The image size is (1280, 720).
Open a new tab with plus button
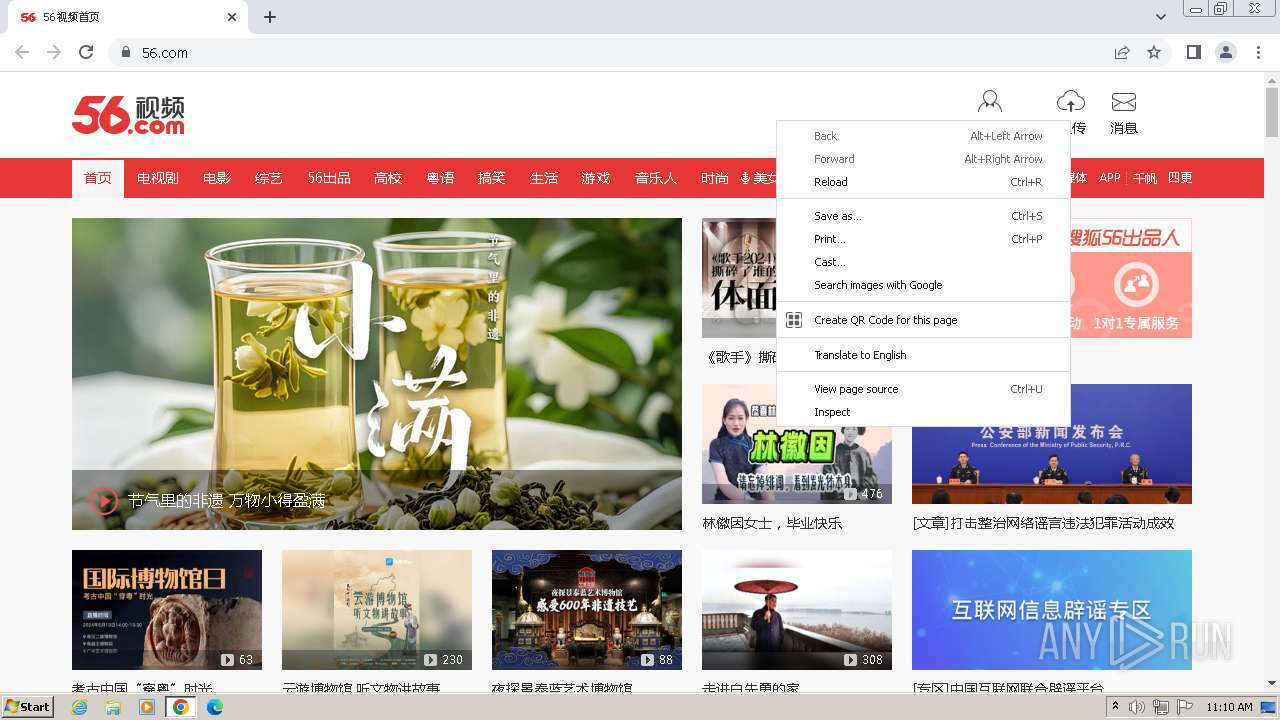[x=270, y=17]
